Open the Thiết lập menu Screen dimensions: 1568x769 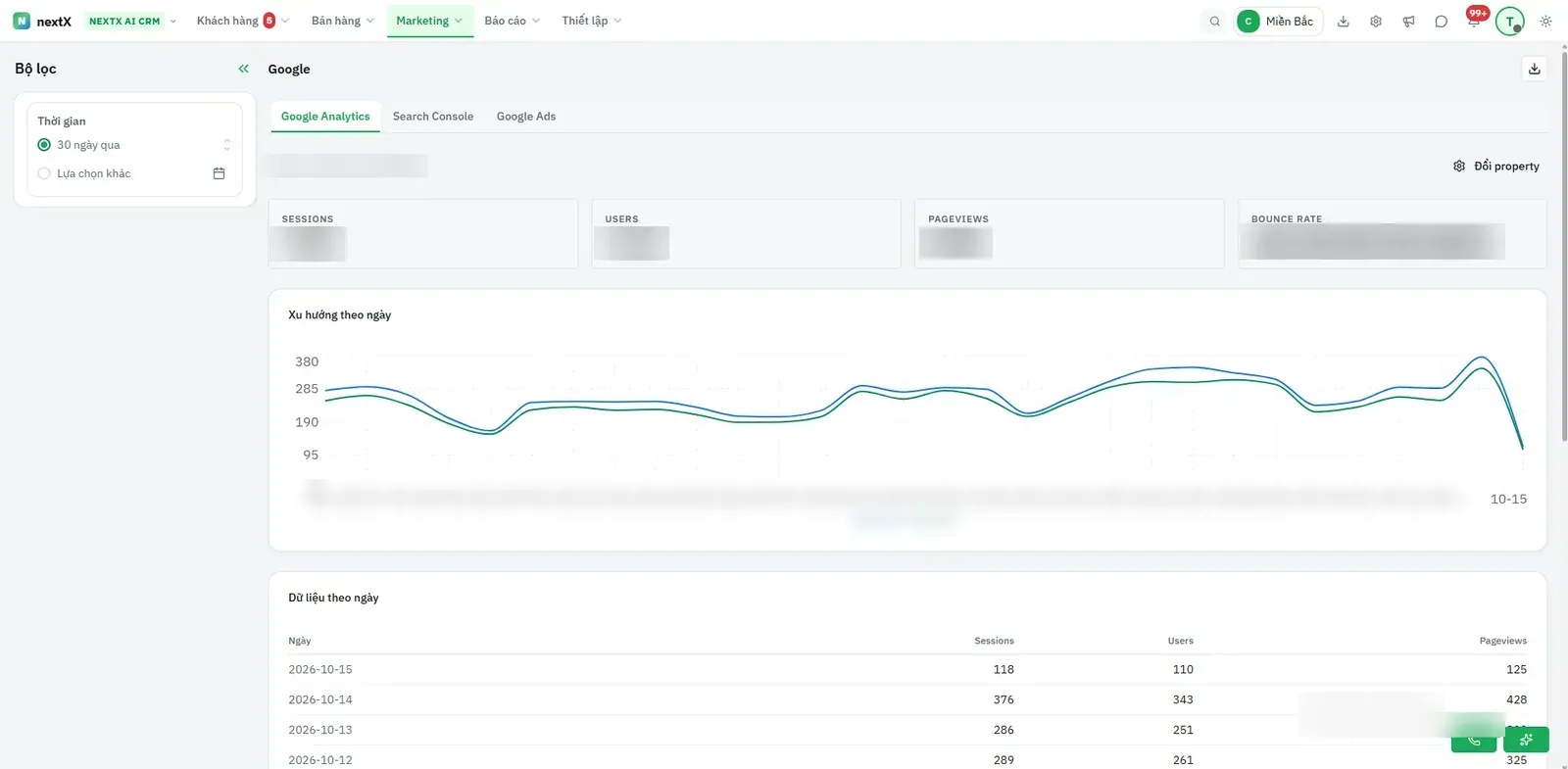pyautogui.click(x=591, y=21)
